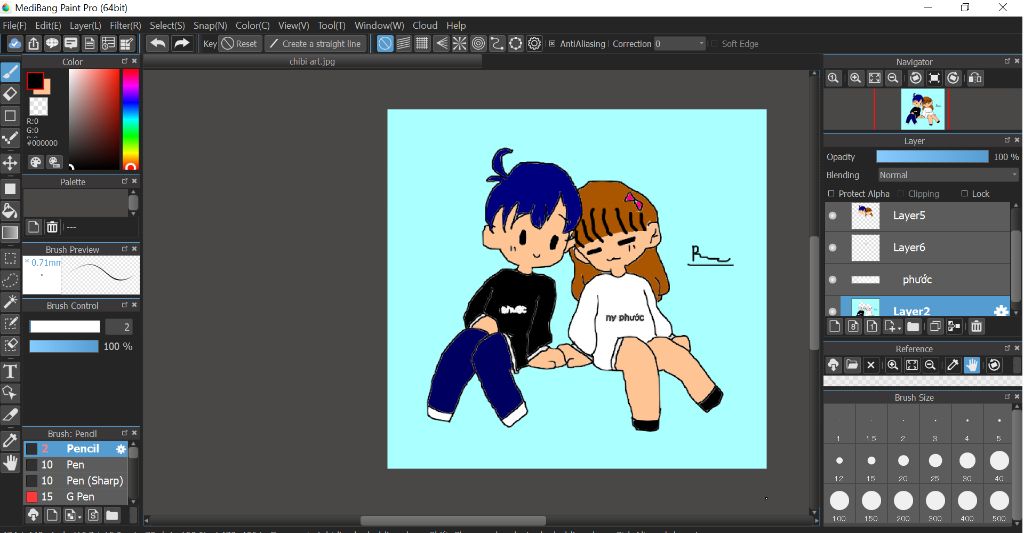Choose the Gradient tool

[x=10, y=233]
